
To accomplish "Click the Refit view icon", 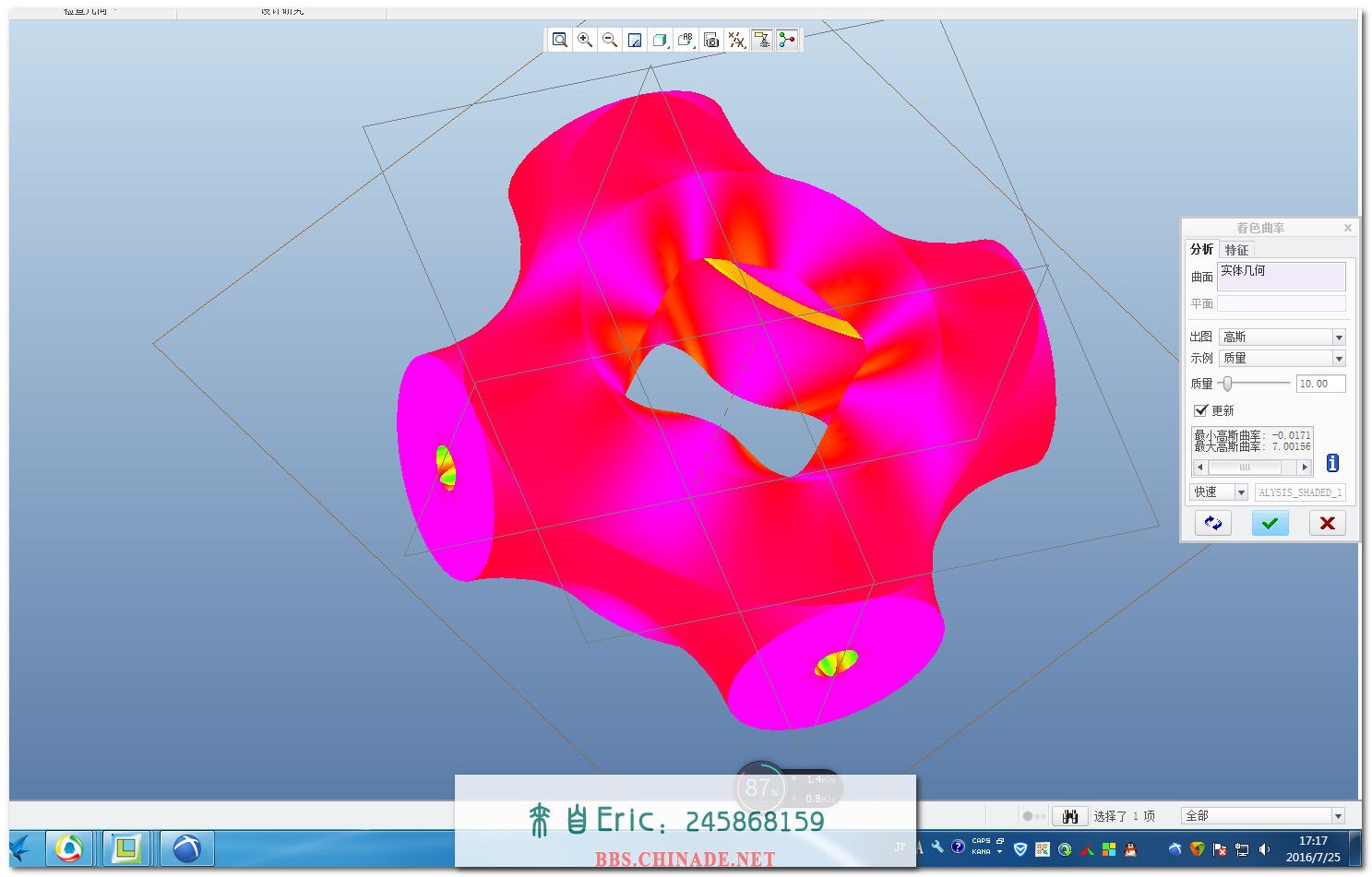I will tap(559, 40).
